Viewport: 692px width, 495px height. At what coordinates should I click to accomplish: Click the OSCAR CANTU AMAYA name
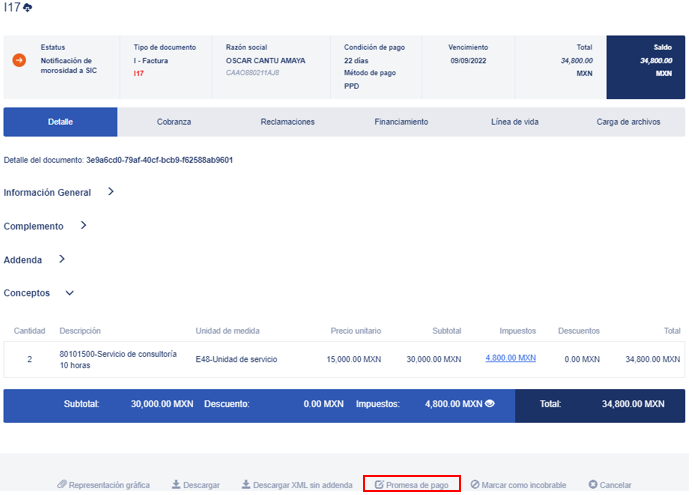pos(266,60)
